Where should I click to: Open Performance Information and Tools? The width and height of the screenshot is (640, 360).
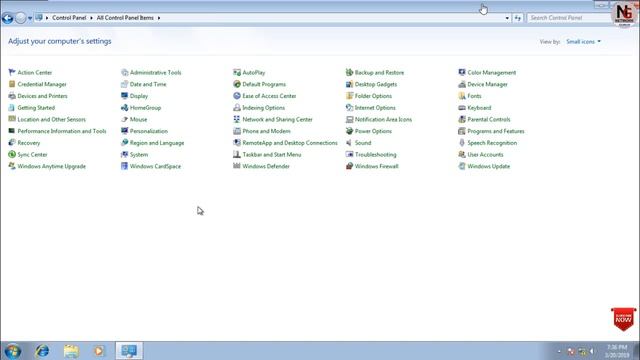[62, 131]
